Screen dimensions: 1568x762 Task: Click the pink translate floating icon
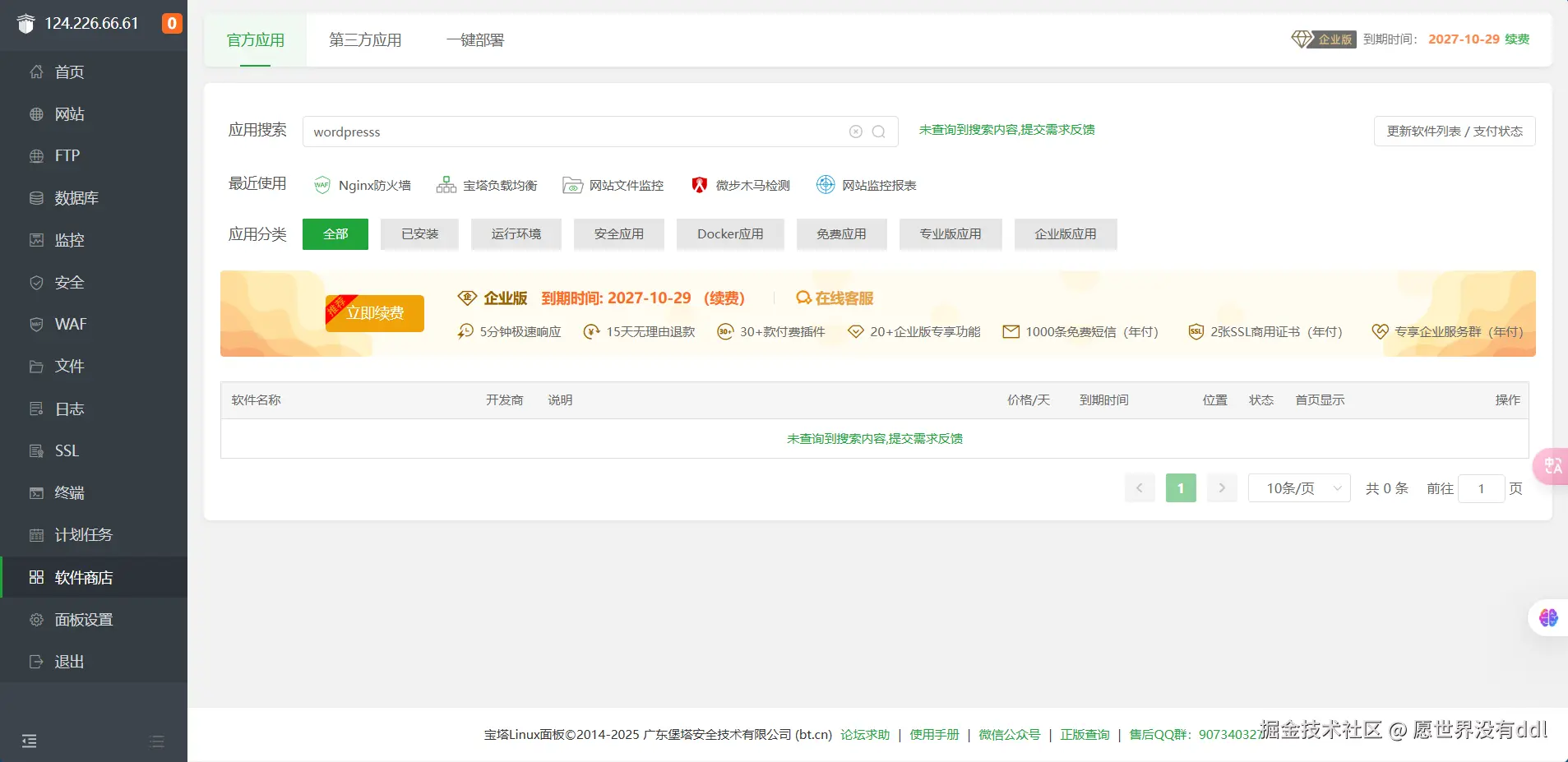pos(1552,466)
